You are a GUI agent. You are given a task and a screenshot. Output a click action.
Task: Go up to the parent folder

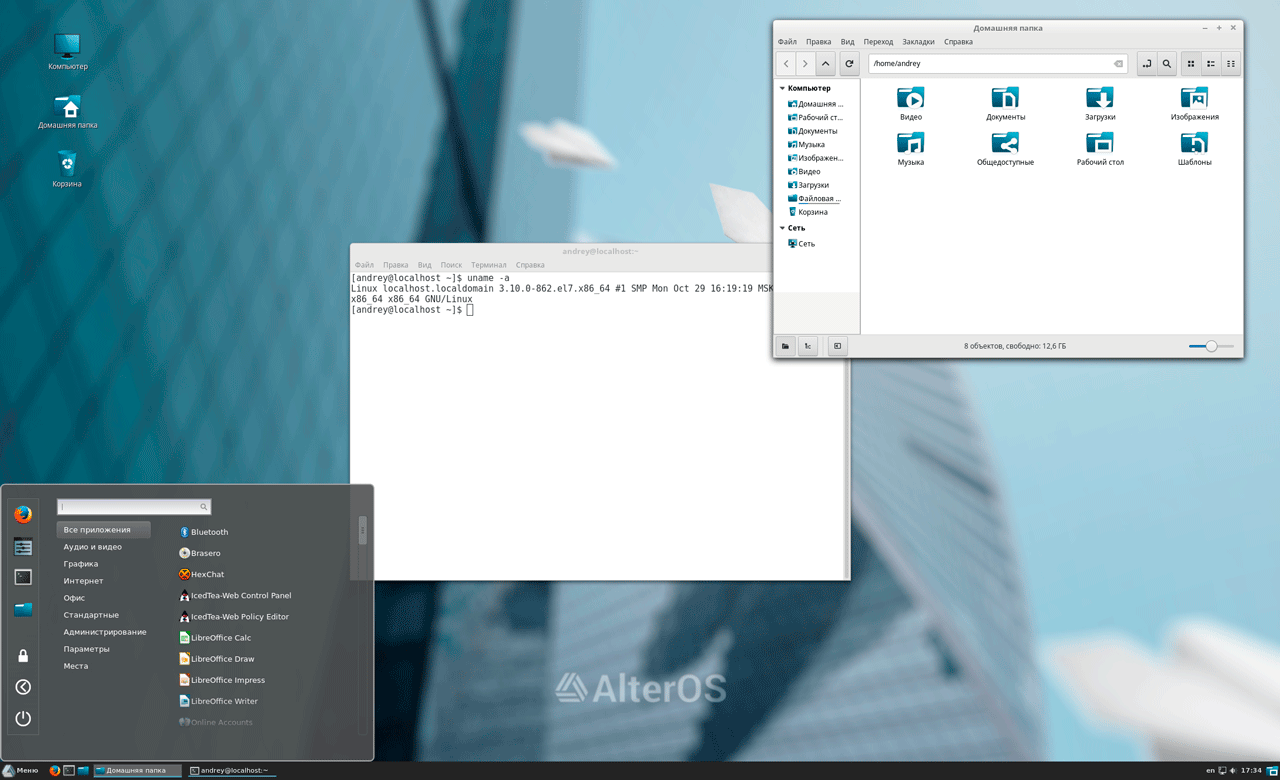825,64
